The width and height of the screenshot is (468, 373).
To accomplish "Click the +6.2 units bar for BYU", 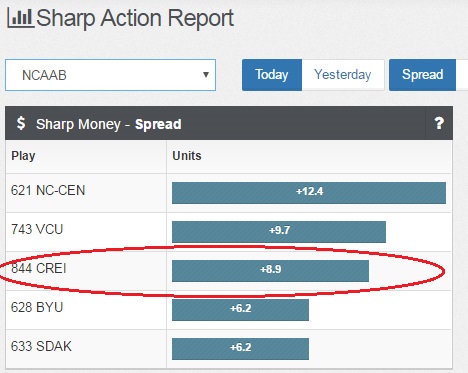I will tap(240, 310).
